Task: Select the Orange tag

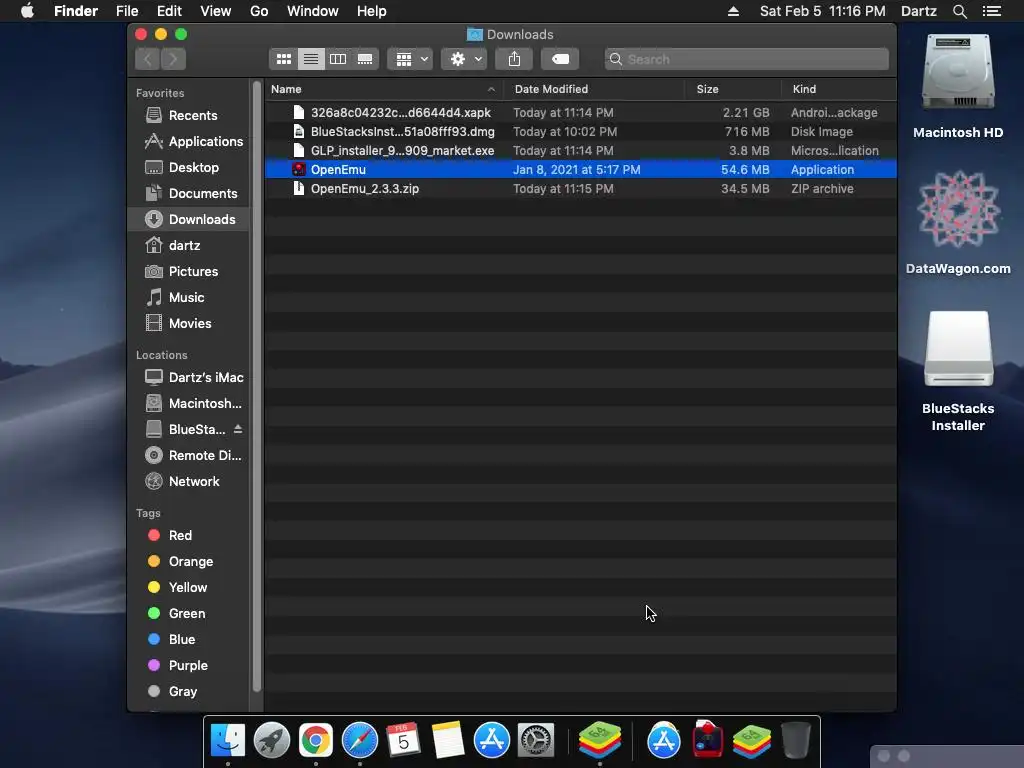Action: (x=189, y=562)
